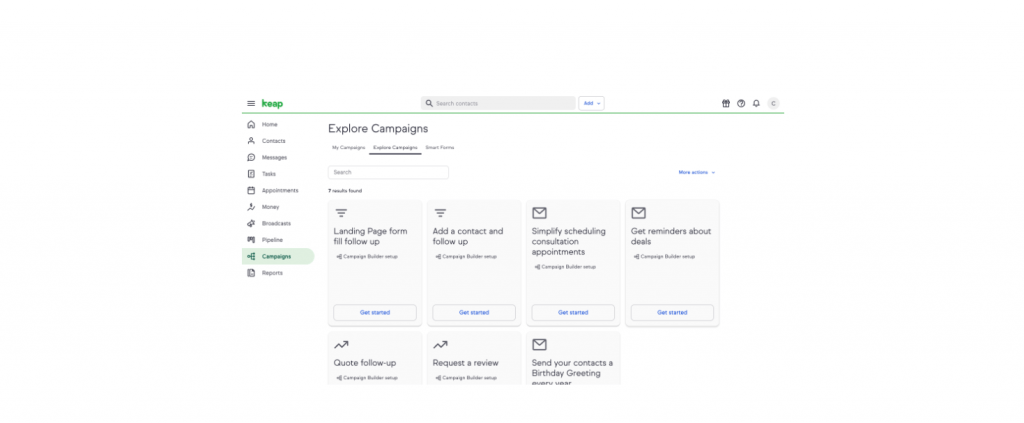Click the Explore Campaigns page heading

click(378, 129)
